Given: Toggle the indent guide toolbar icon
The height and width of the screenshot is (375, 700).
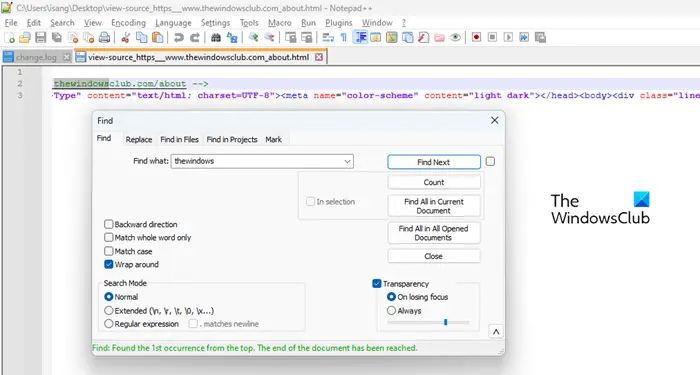Looking at the screenshot, I should click(x=360, y=38).
